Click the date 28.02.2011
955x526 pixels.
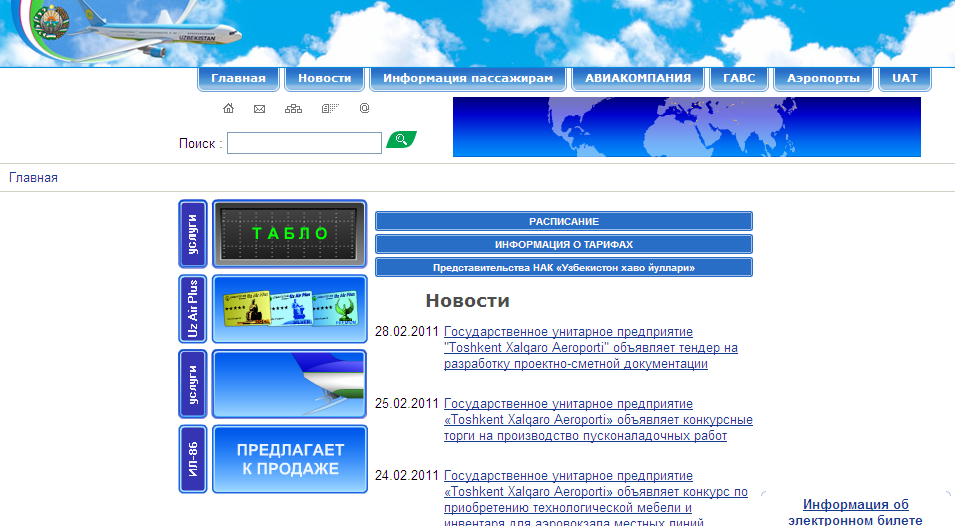(407, 332)
